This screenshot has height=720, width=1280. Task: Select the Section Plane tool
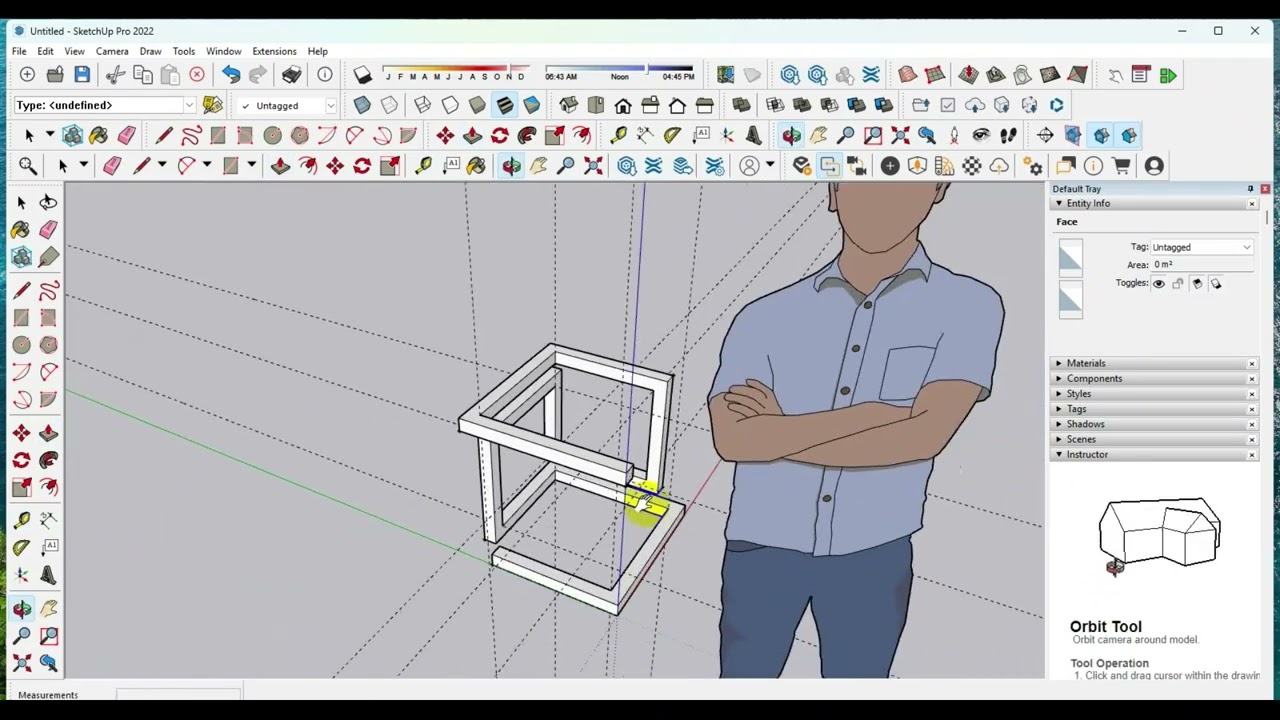[1045, 135]
